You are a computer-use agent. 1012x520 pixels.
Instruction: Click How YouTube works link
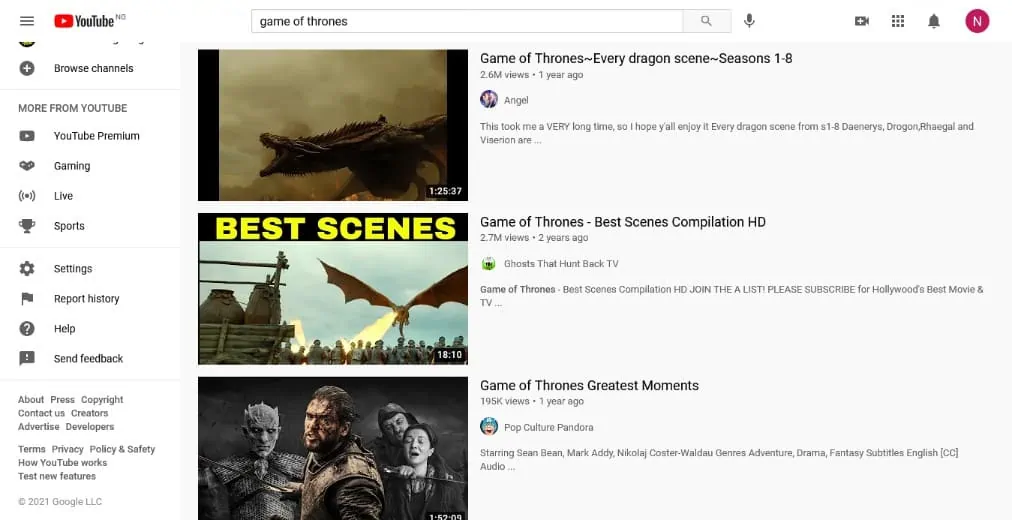point(63,463)
